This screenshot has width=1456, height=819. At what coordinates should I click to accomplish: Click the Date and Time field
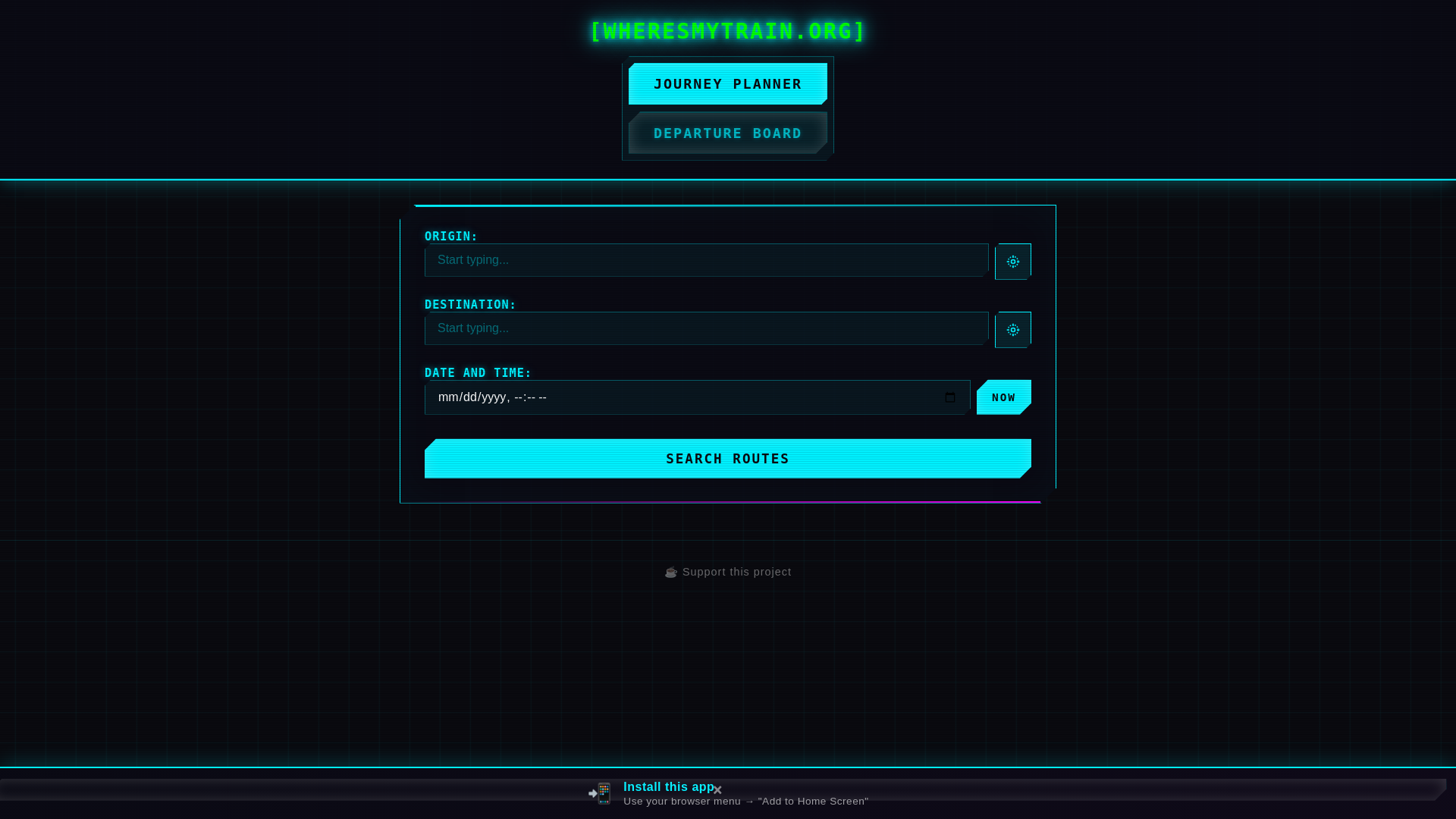(x=697, y=397)
